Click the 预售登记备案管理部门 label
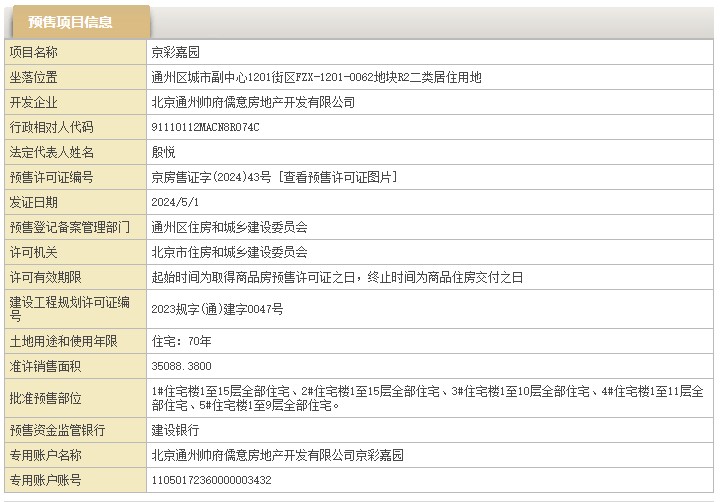 click(x=70, y=227)
